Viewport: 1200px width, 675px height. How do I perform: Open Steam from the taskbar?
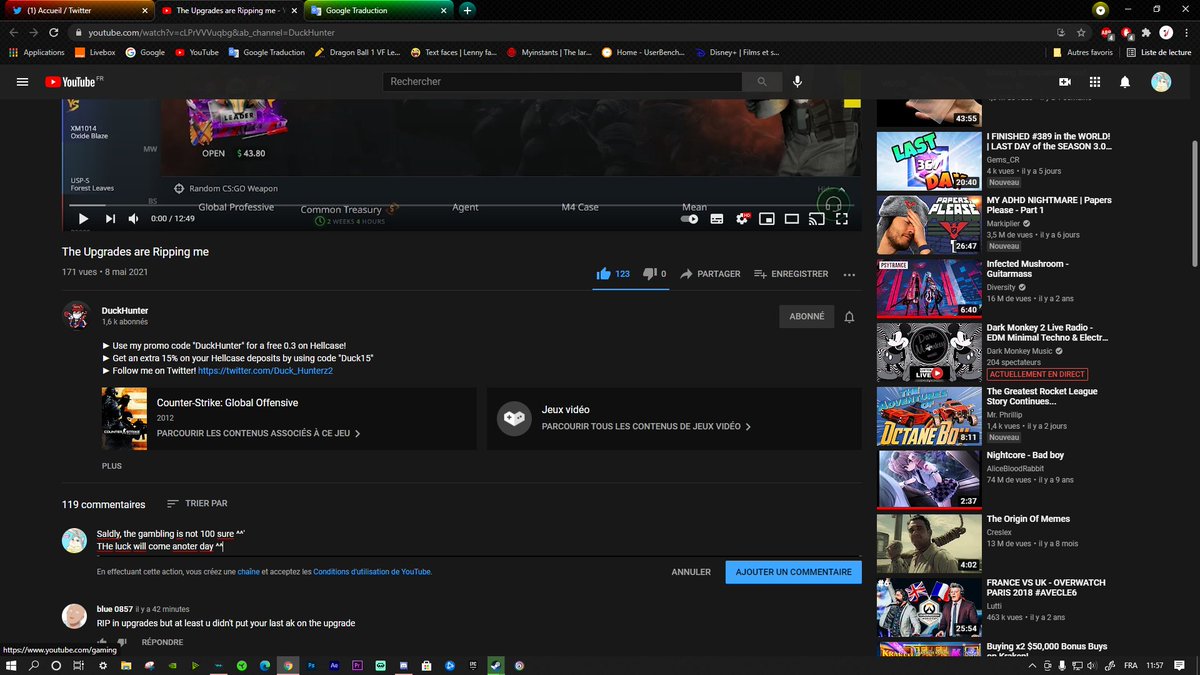point(496,665)
